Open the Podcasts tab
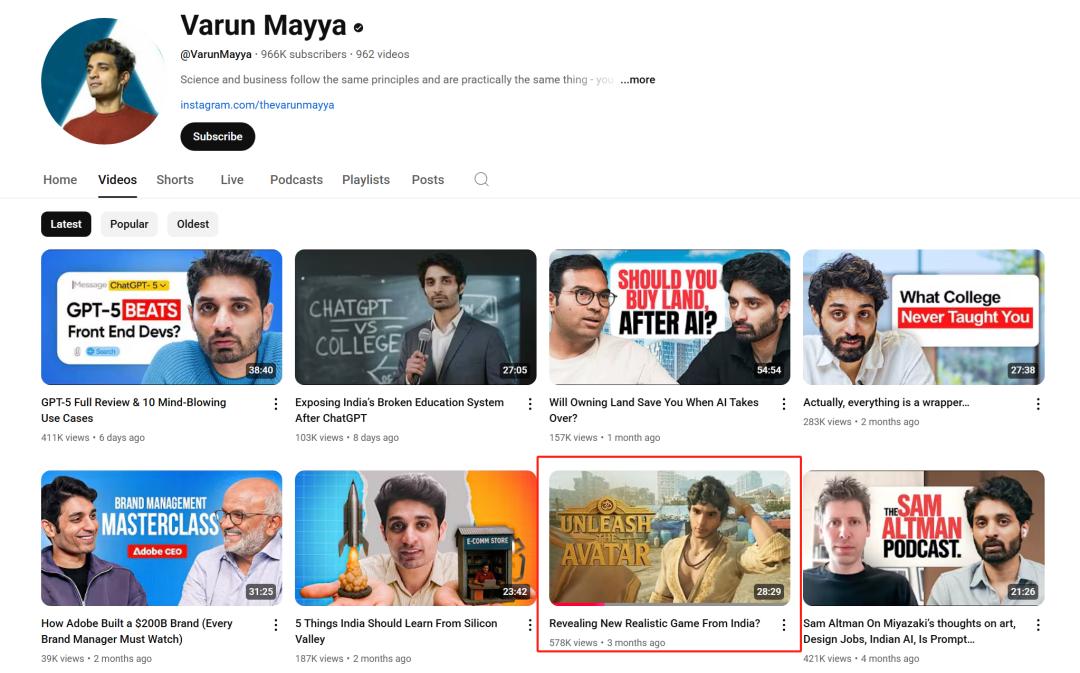Image resolution: width=1080 pixels, height=673 pixels. click(x=296, y=180)
